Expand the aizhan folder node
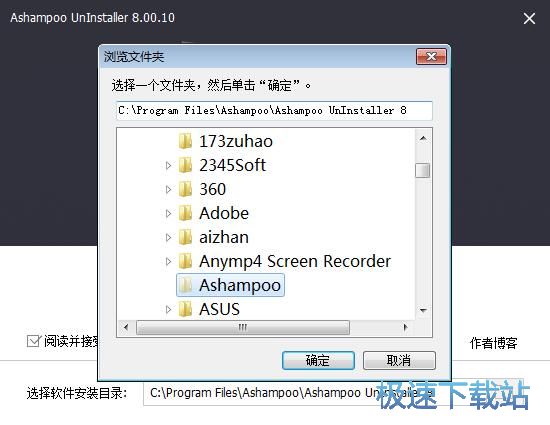The height and width of the screenshot is (425, 550). 168,238
